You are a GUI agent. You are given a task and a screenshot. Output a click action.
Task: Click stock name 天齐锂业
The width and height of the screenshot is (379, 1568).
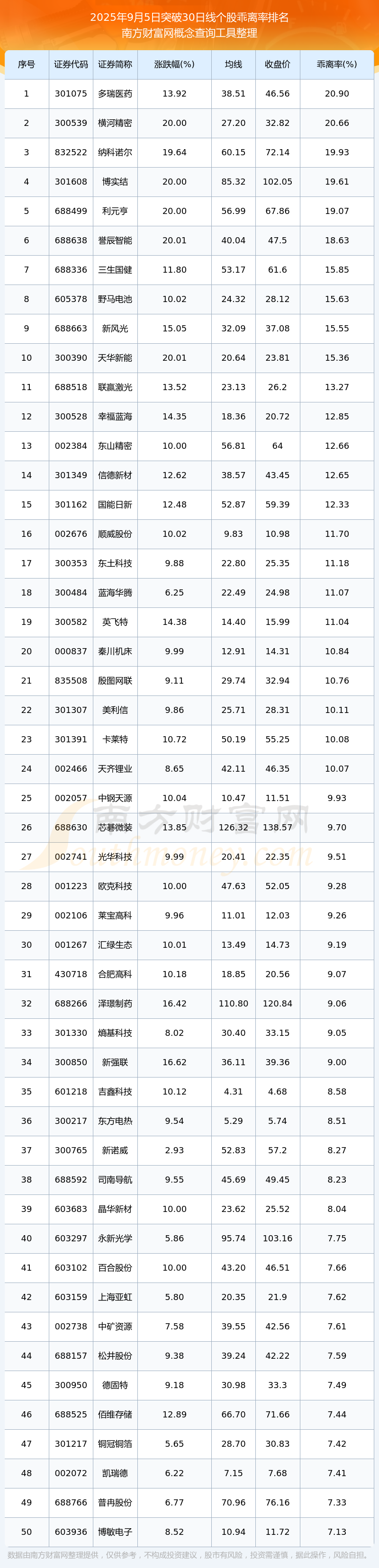(x=115, y=769)
